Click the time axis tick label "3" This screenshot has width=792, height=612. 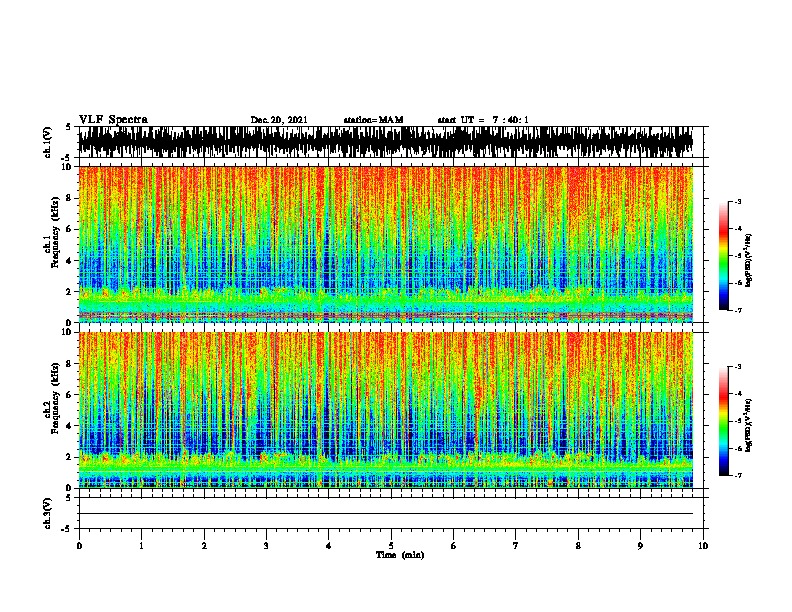point(266,546)
